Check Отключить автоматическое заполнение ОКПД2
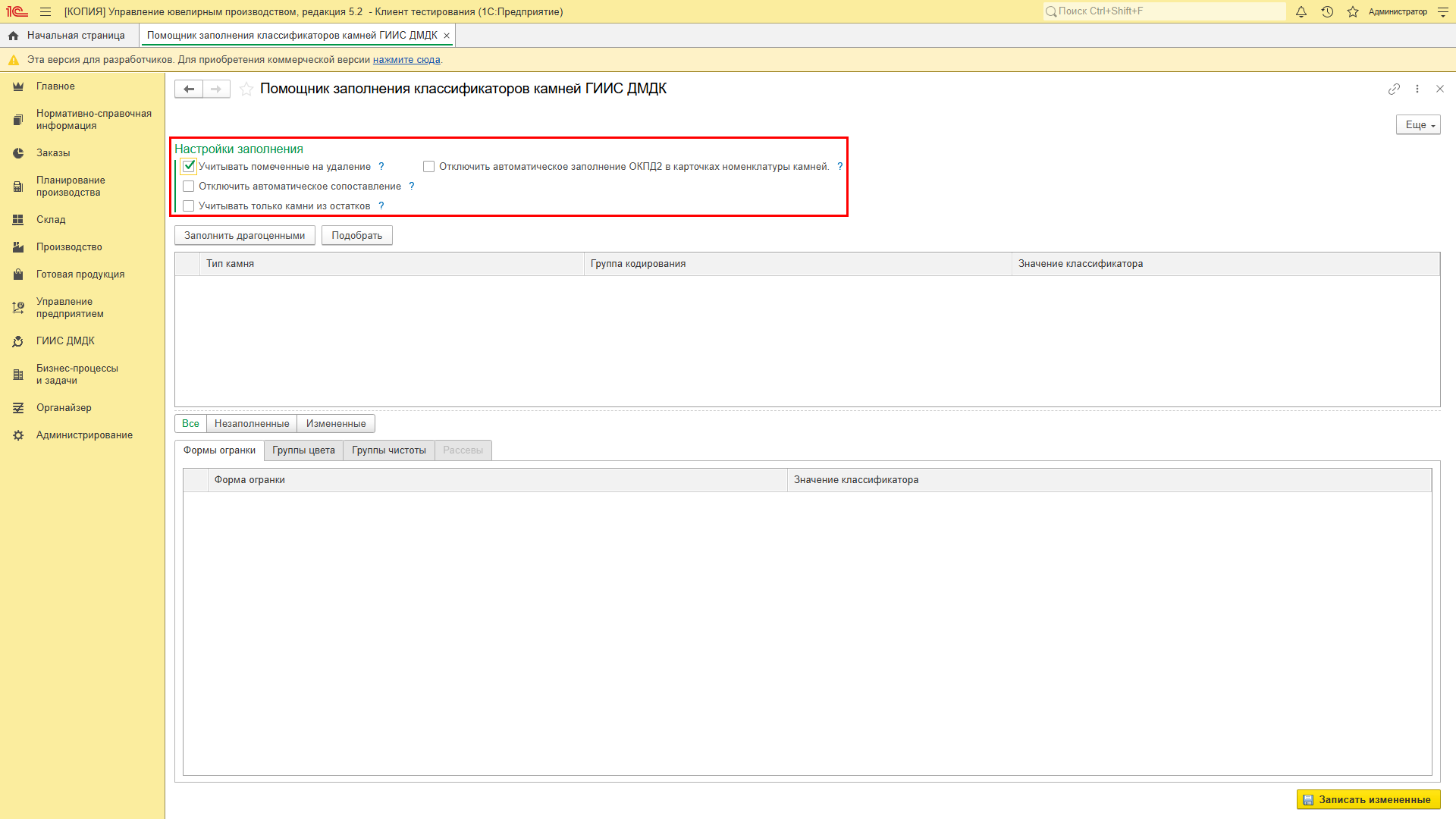The height and width of the screenshot is (819, 1456). click(429, 167)
